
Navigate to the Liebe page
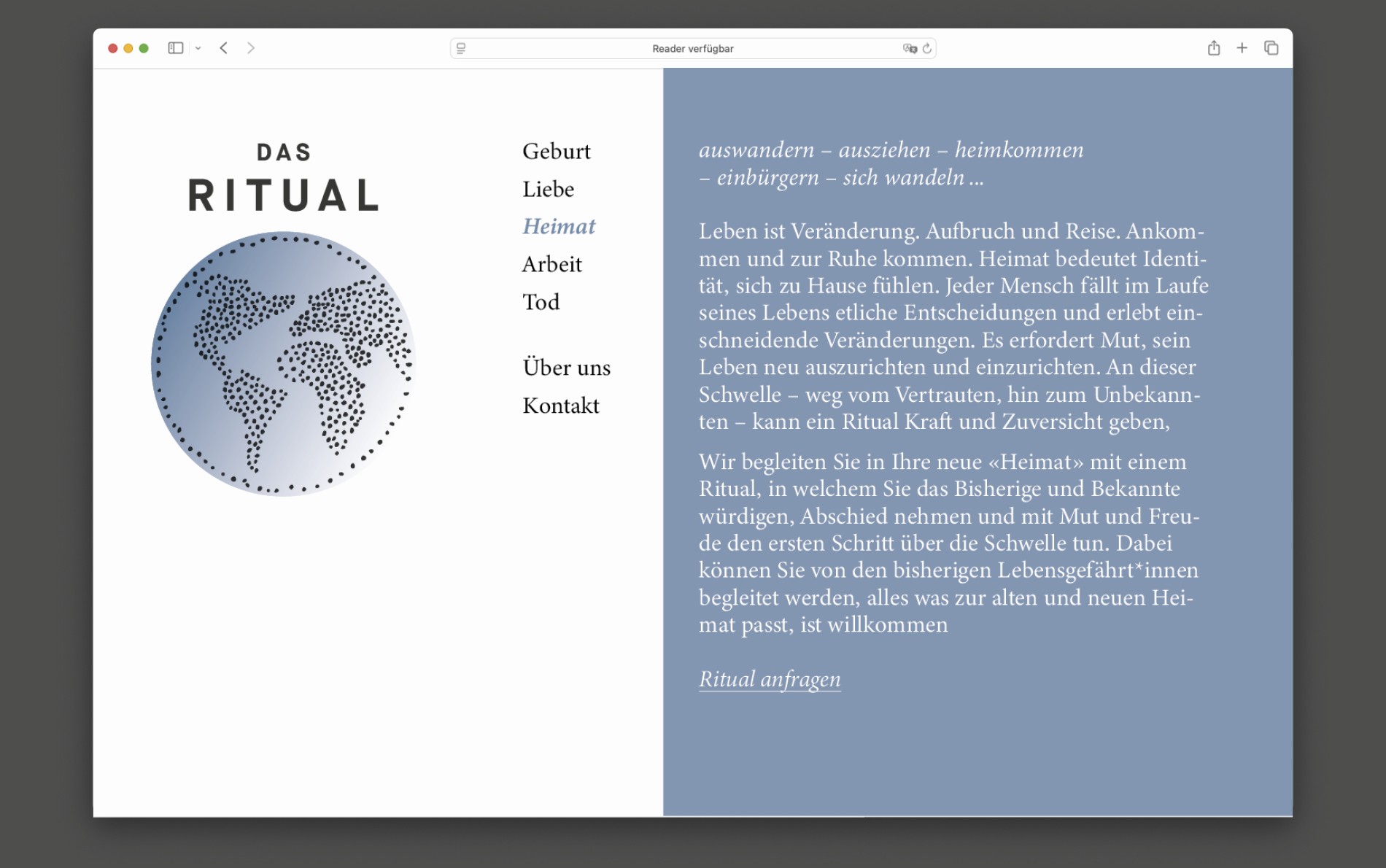548,189
